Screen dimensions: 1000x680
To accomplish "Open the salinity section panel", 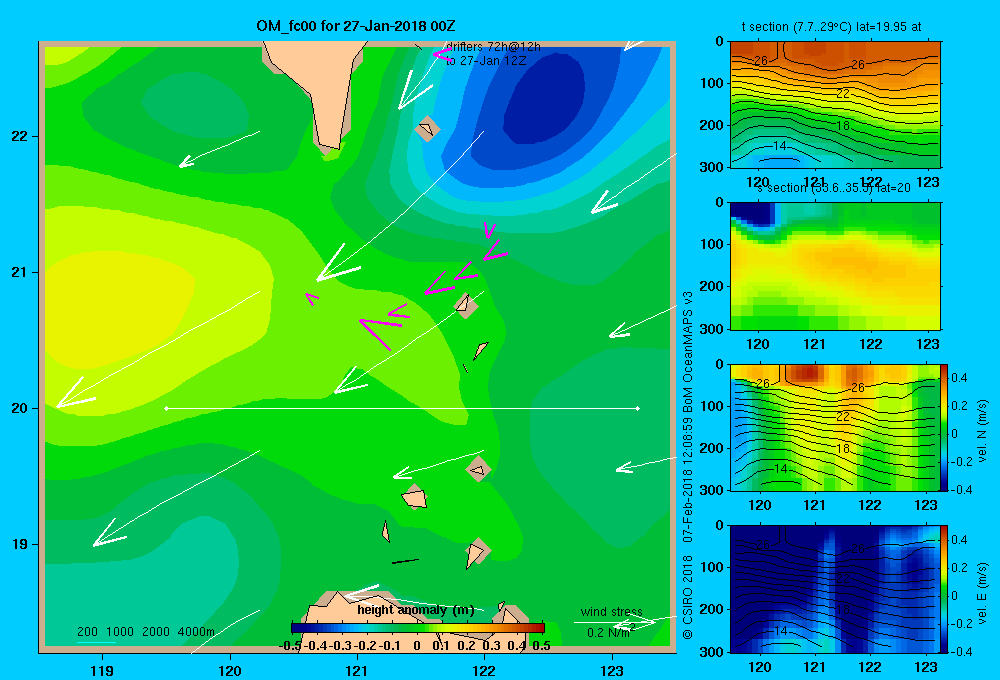I will click(835, 266).
